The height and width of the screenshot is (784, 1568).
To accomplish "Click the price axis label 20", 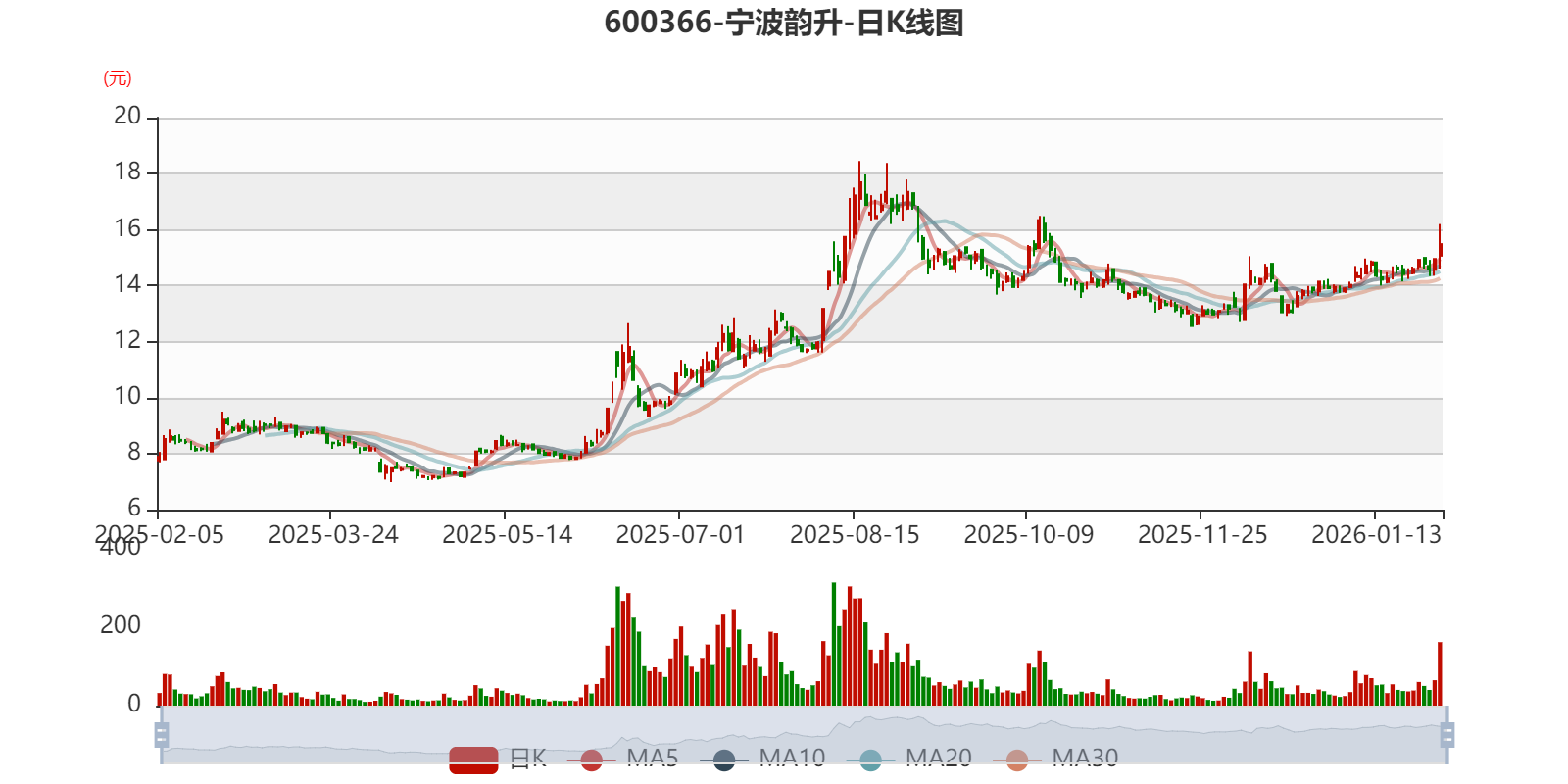I will click(x=127, y=116).
